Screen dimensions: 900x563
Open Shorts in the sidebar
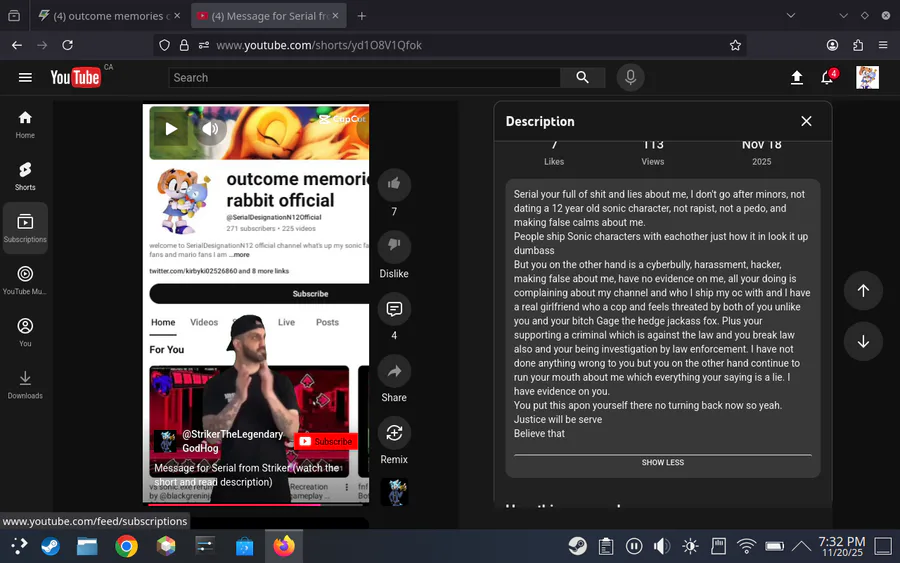[x=25, y=176]
